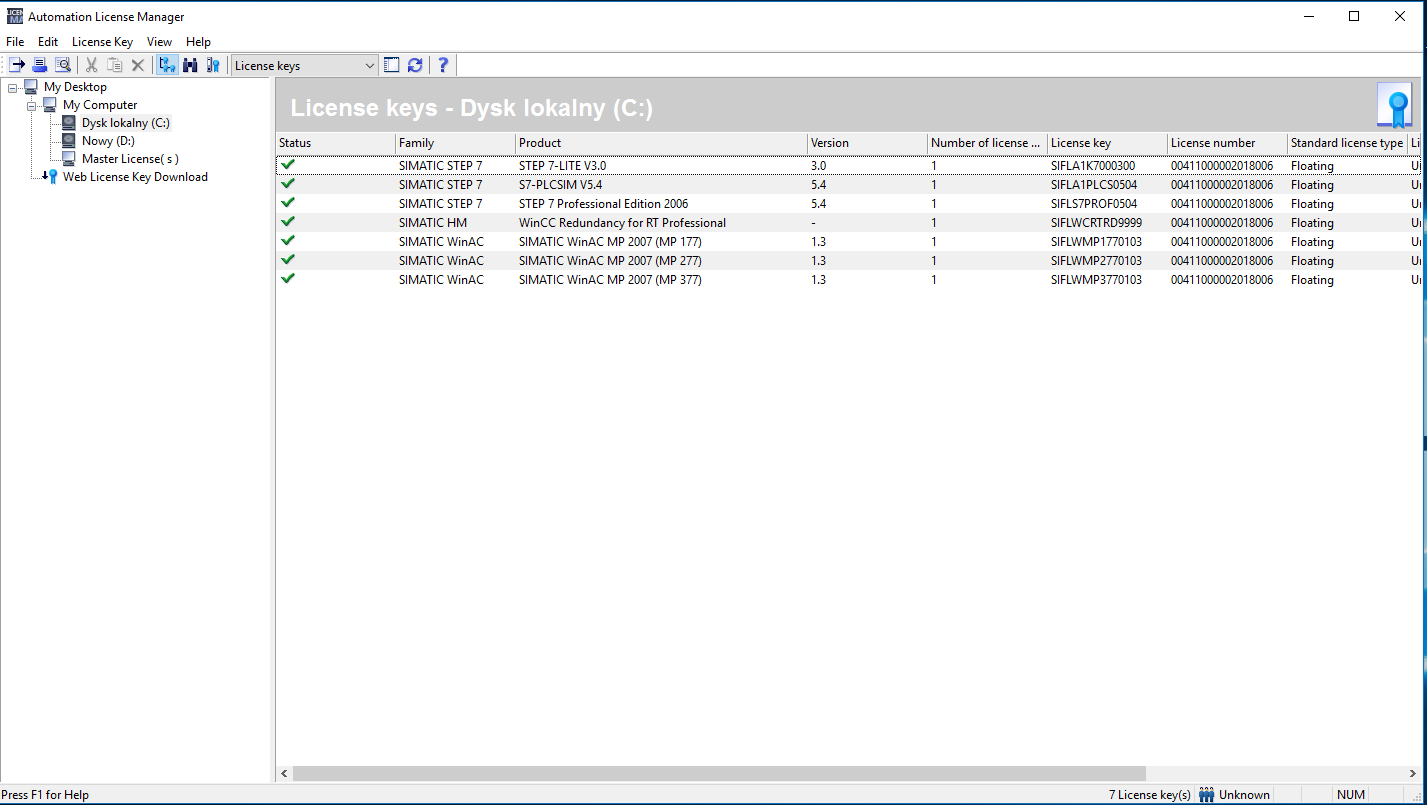Click the license key check toolbar icon
The width and height of the screenshot is (1427, 805).
coord(213,65)
